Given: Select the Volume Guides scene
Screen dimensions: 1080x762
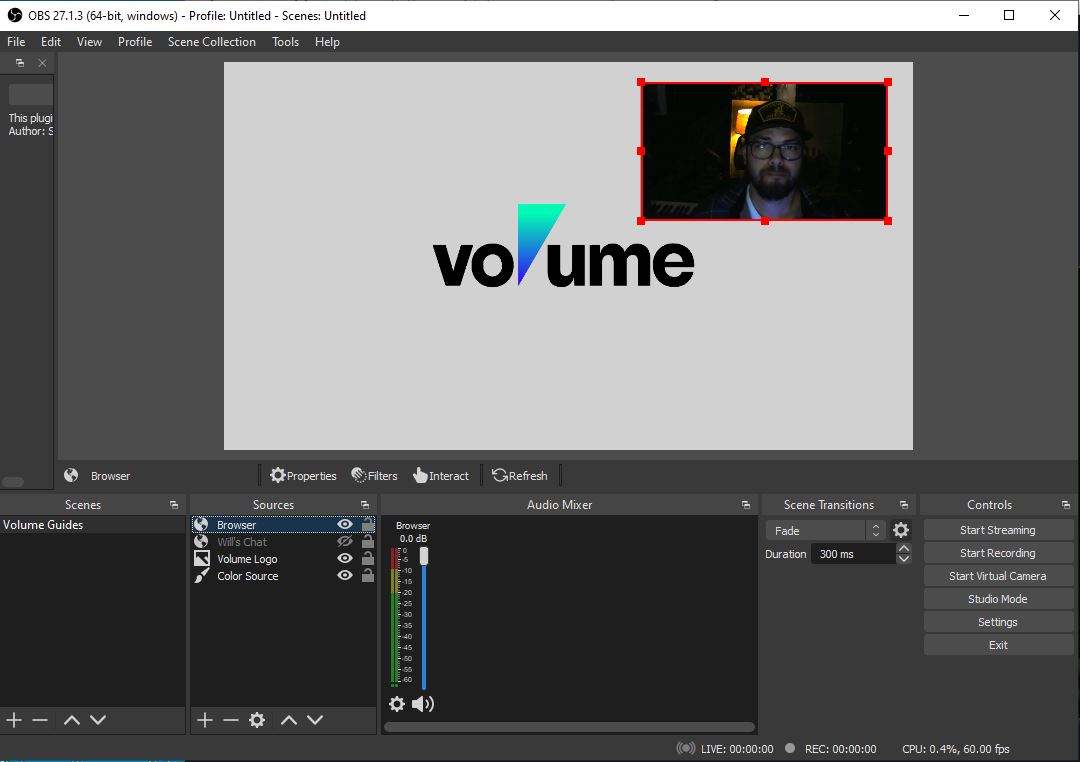Looking at the screenshot, I should point(92,524).
